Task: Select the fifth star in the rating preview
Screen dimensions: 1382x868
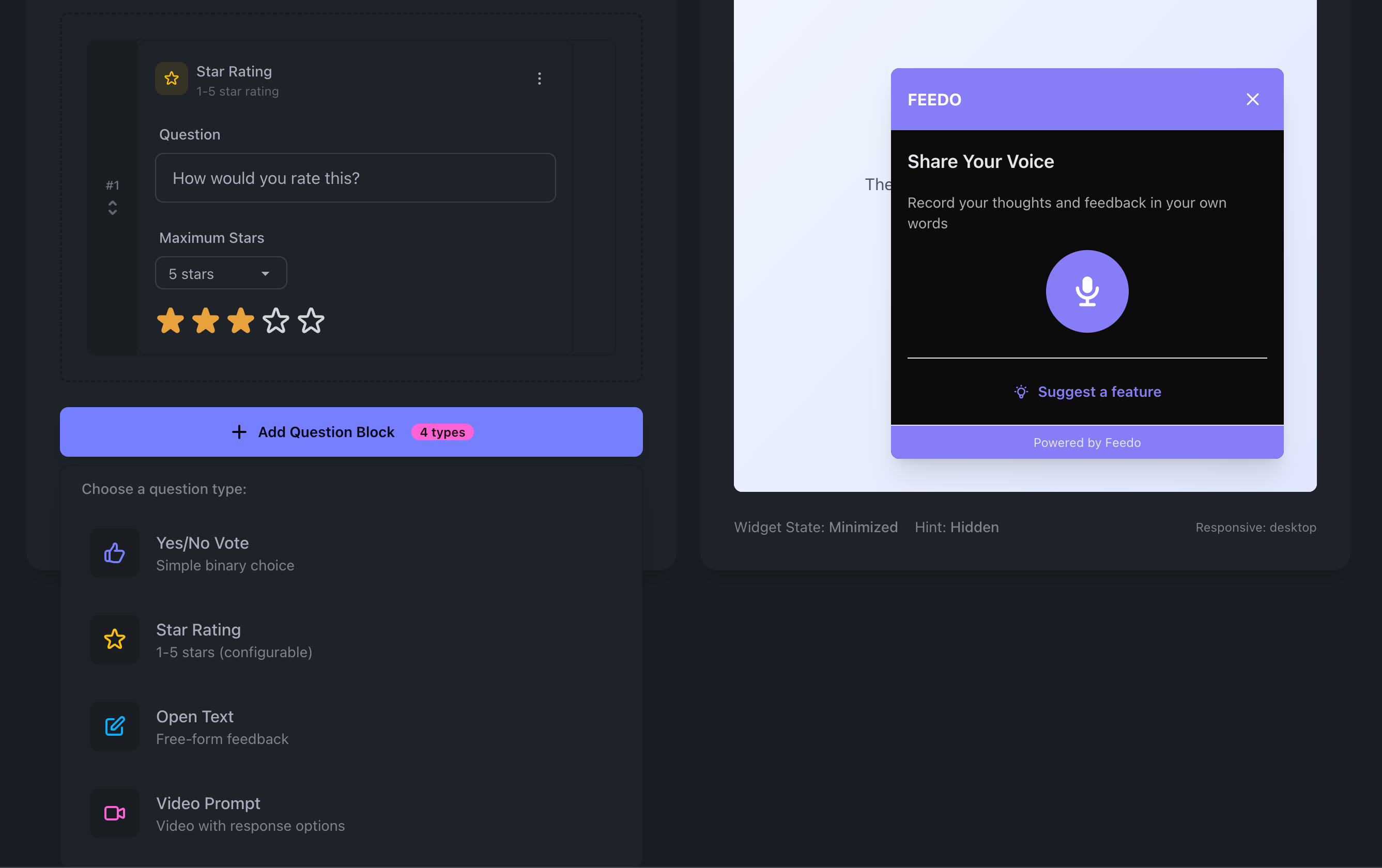Action: (311, 321)
